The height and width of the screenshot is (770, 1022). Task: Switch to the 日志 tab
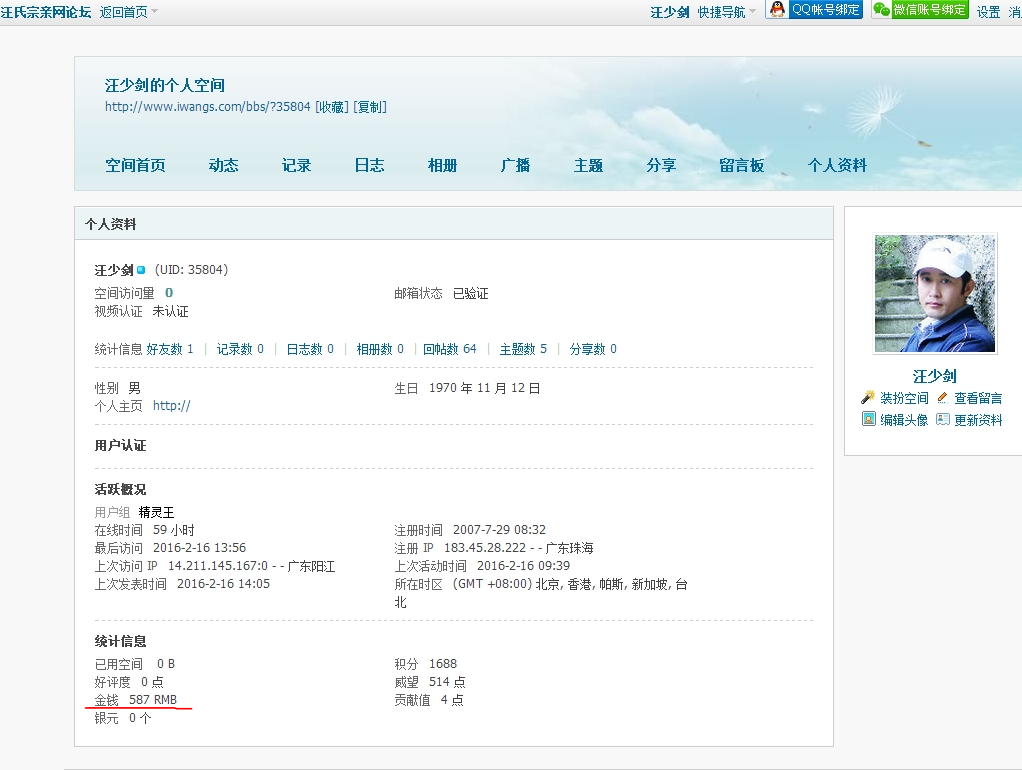point(369,166)
